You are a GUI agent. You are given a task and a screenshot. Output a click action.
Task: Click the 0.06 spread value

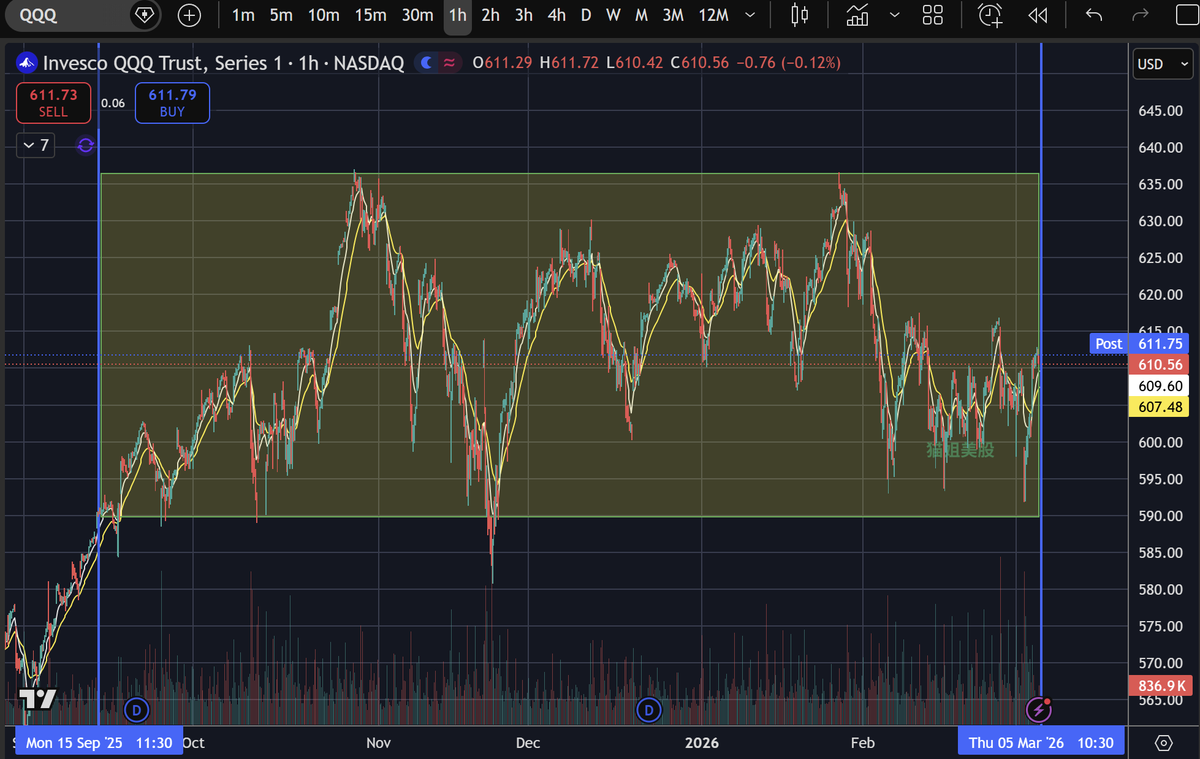tap(113, 103)
